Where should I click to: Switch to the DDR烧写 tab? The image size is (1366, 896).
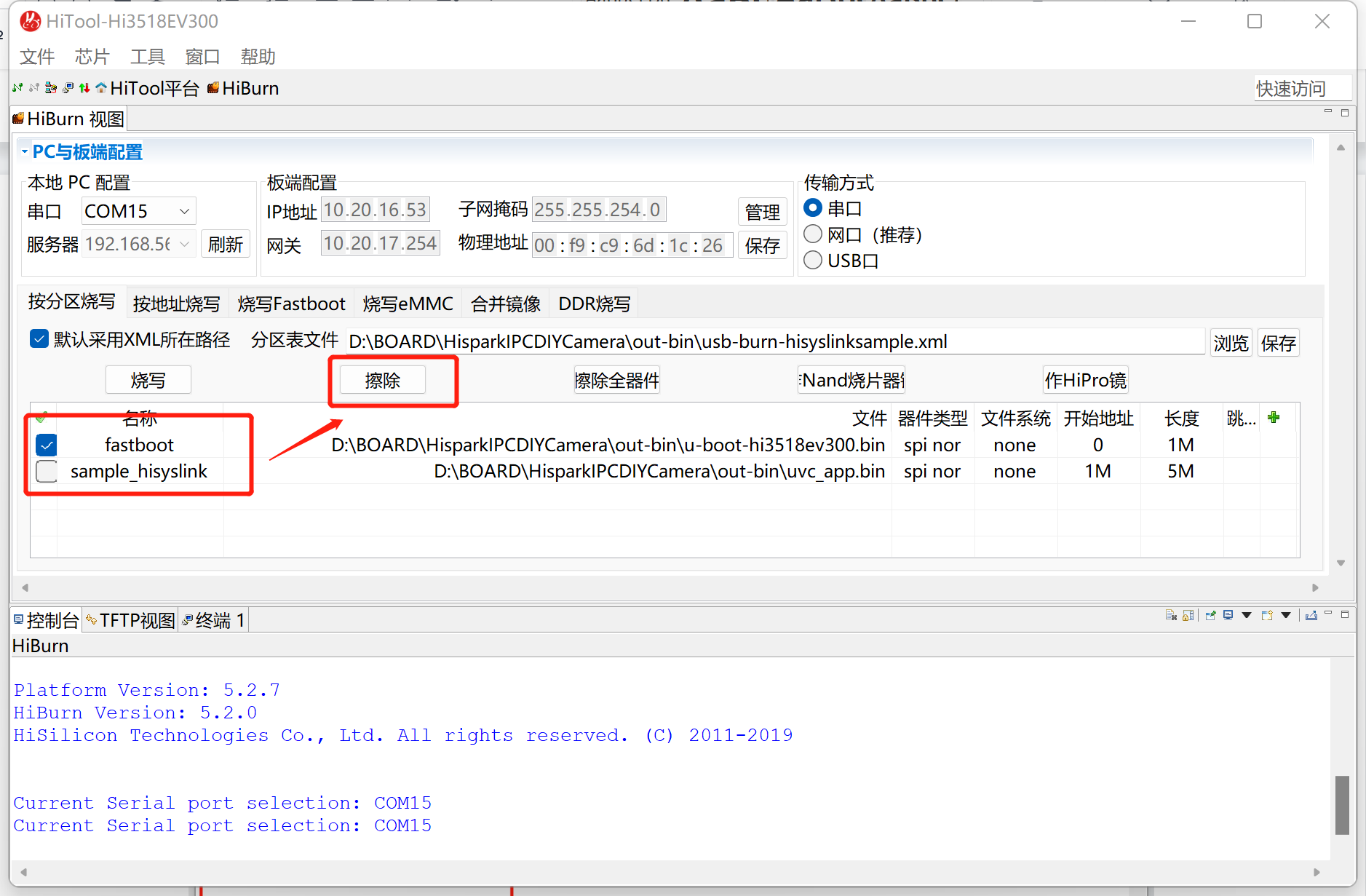pos(595,304)
